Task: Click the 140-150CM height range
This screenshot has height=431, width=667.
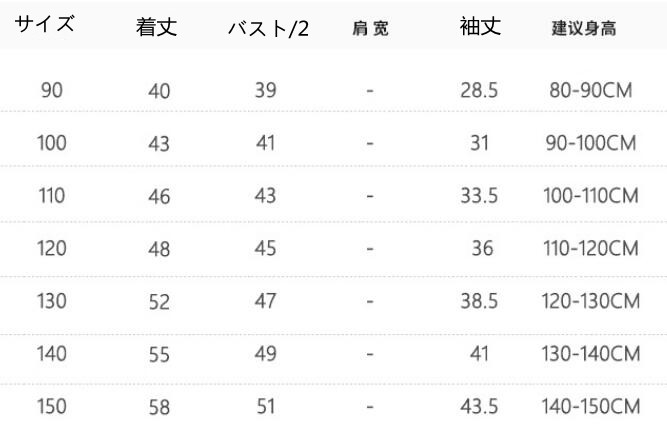Action: click(x=591, y=406)
